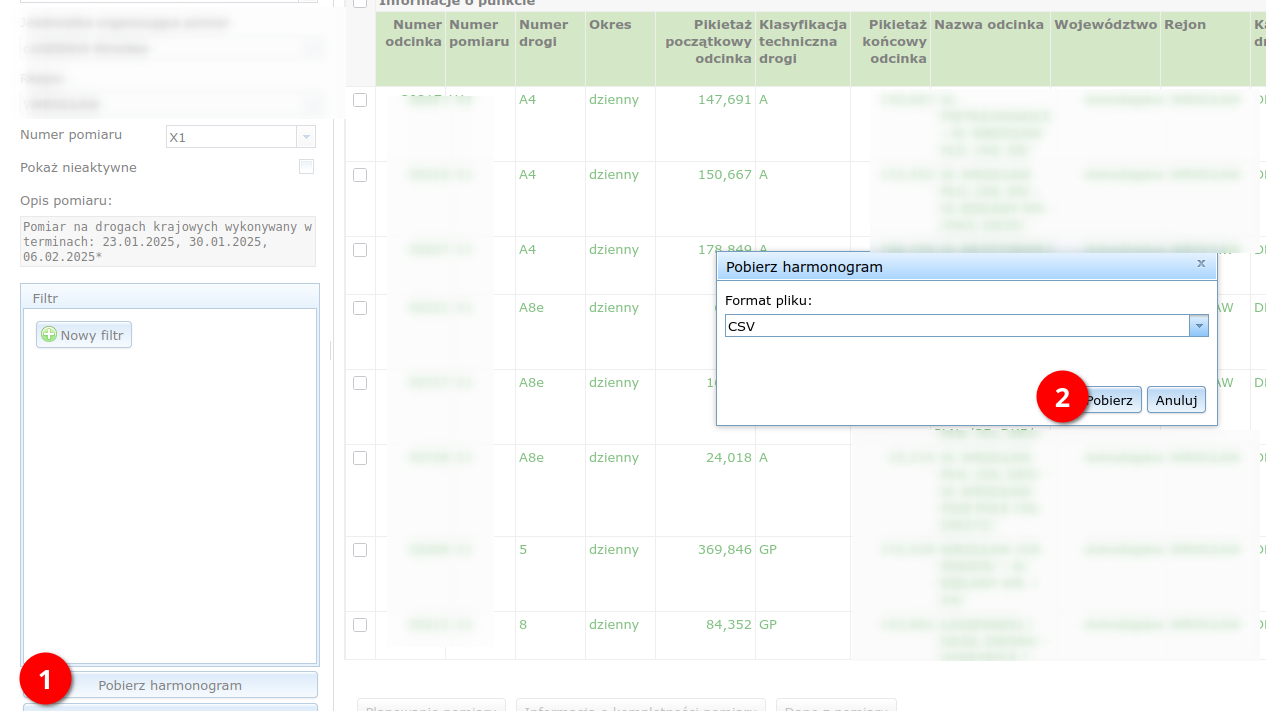Click the Okres column header
The height and width of the screenshot is (711, 1266).
(620, 49)
